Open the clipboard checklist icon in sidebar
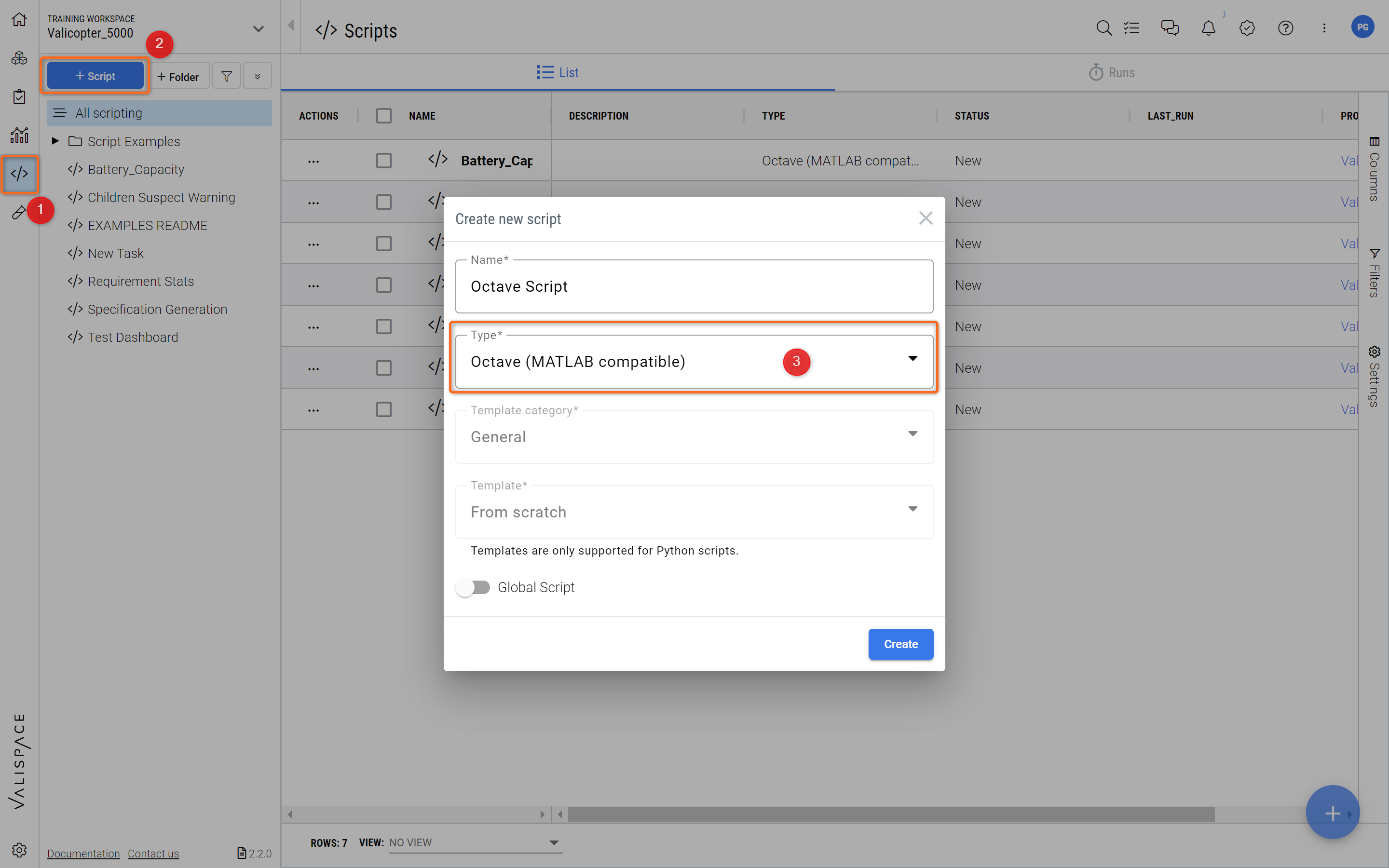The height and width of the screenshot is (868, 1389). click(x=19, y=96)
